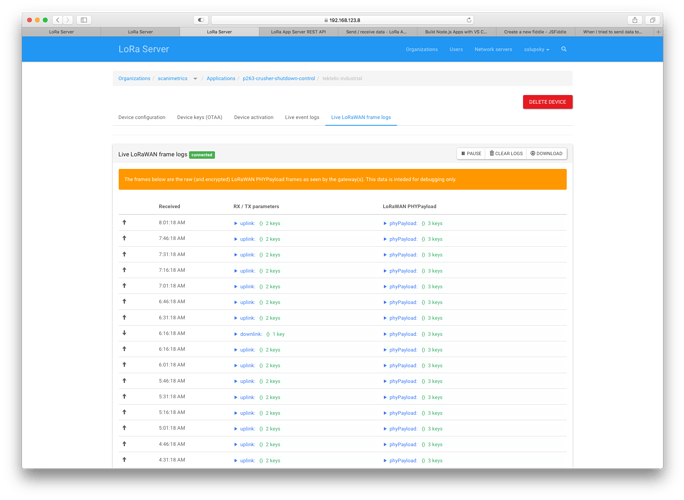684x500 pixels.
Task: Click the search magnifier icon in header
Action: [x=564, y=49]
